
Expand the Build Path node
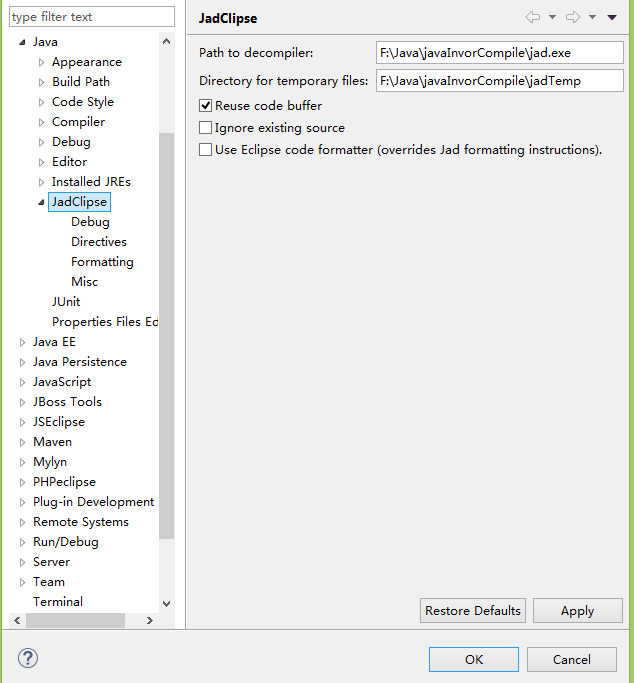coord(41,82)
